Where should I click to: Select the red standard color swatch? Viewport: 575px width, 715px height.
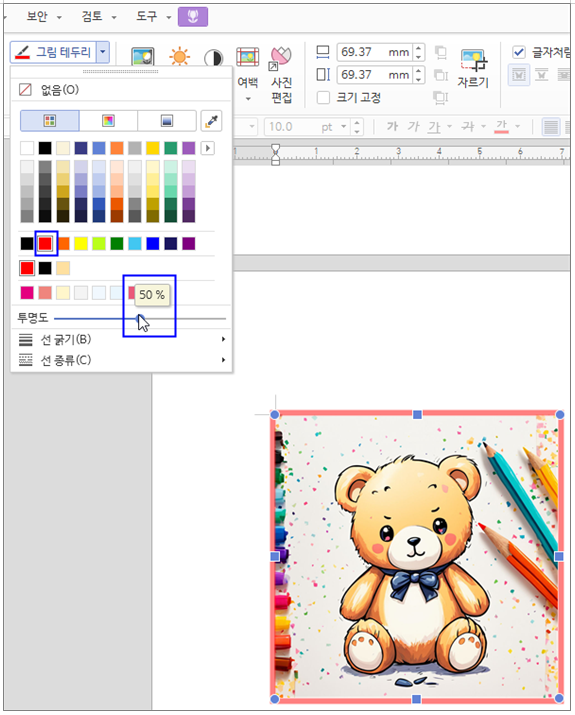tap(45, 244)
